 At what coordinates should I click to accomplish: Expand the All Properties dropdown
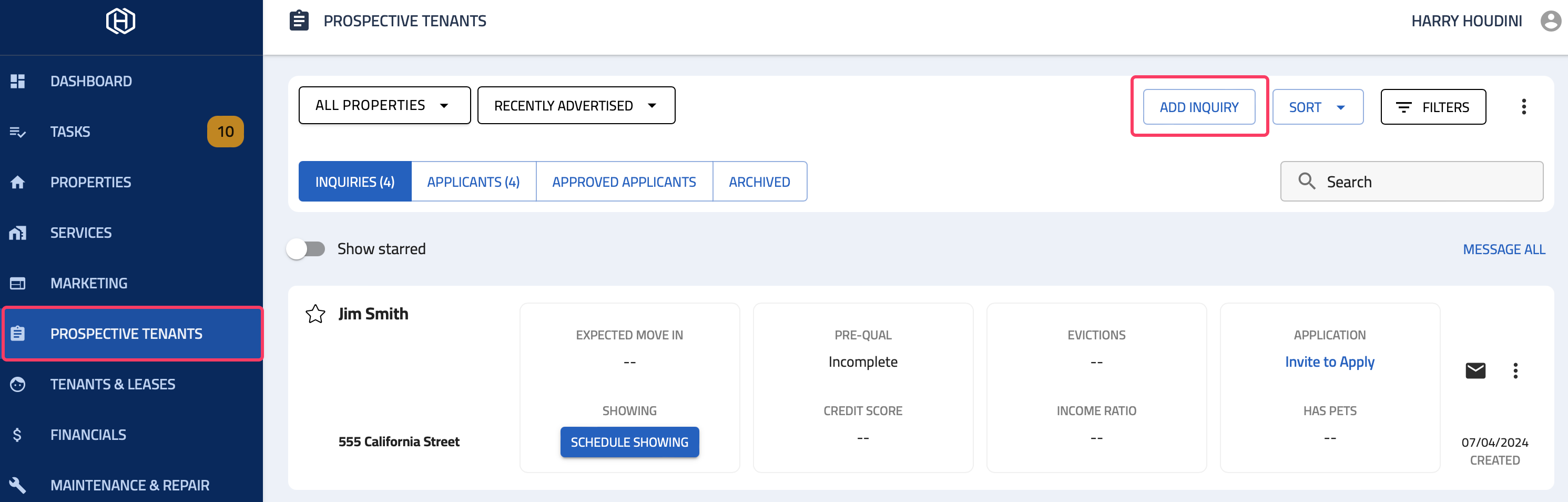click(x=384, y=105)
